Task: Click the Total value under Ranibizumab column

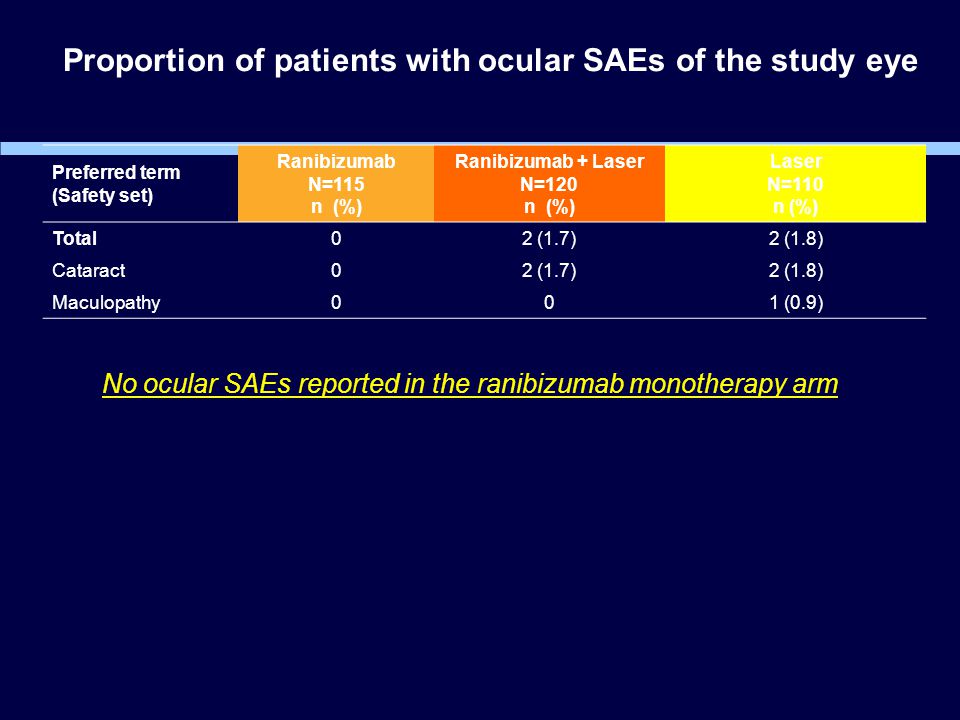Action: pyautogui.click(x=336, y=238)
